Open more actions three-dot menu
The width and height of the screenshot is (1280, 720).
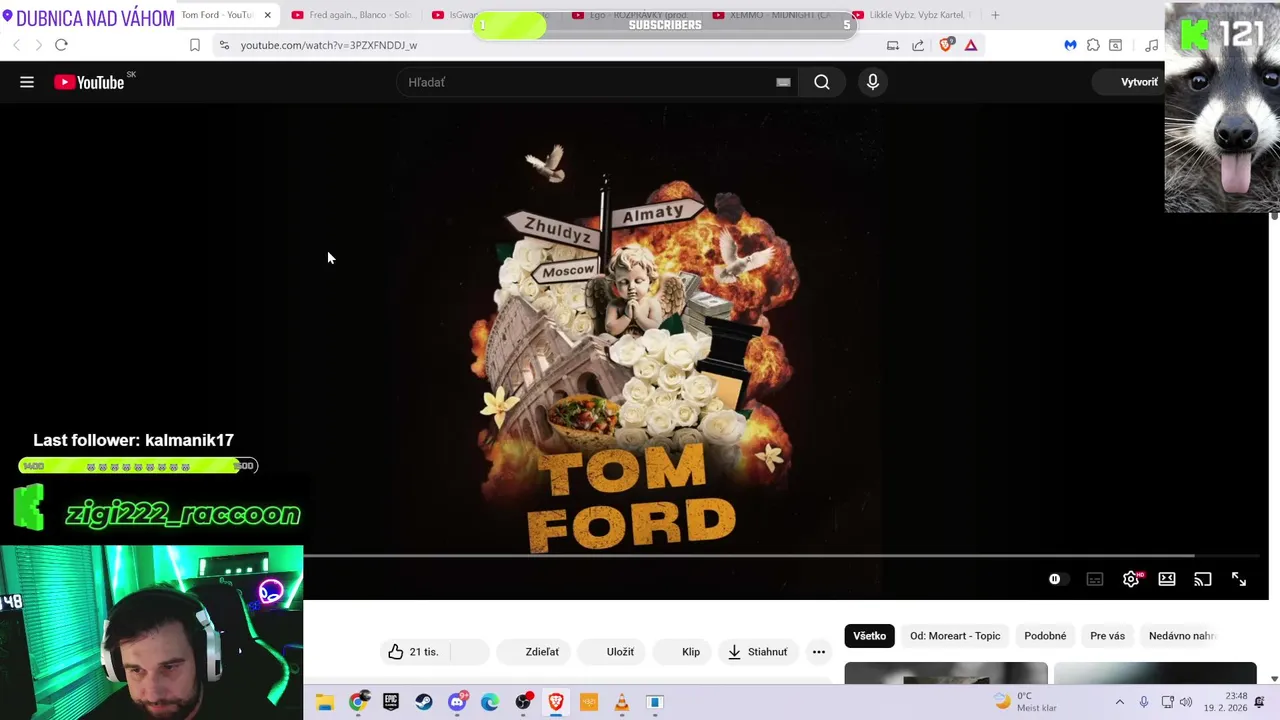[x=819, y=652]
